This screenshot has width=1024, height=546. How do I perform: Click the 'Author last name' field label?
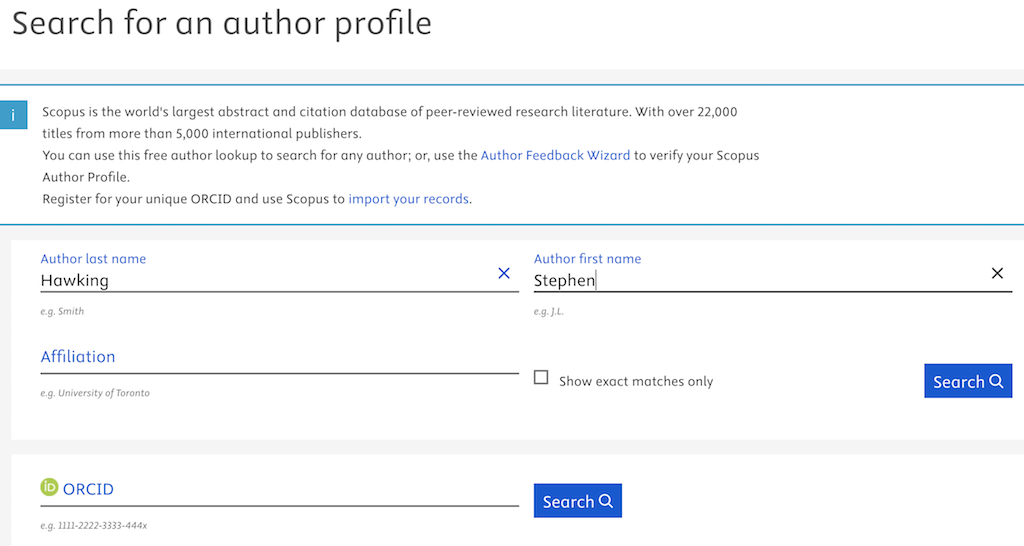click(93, 258)
